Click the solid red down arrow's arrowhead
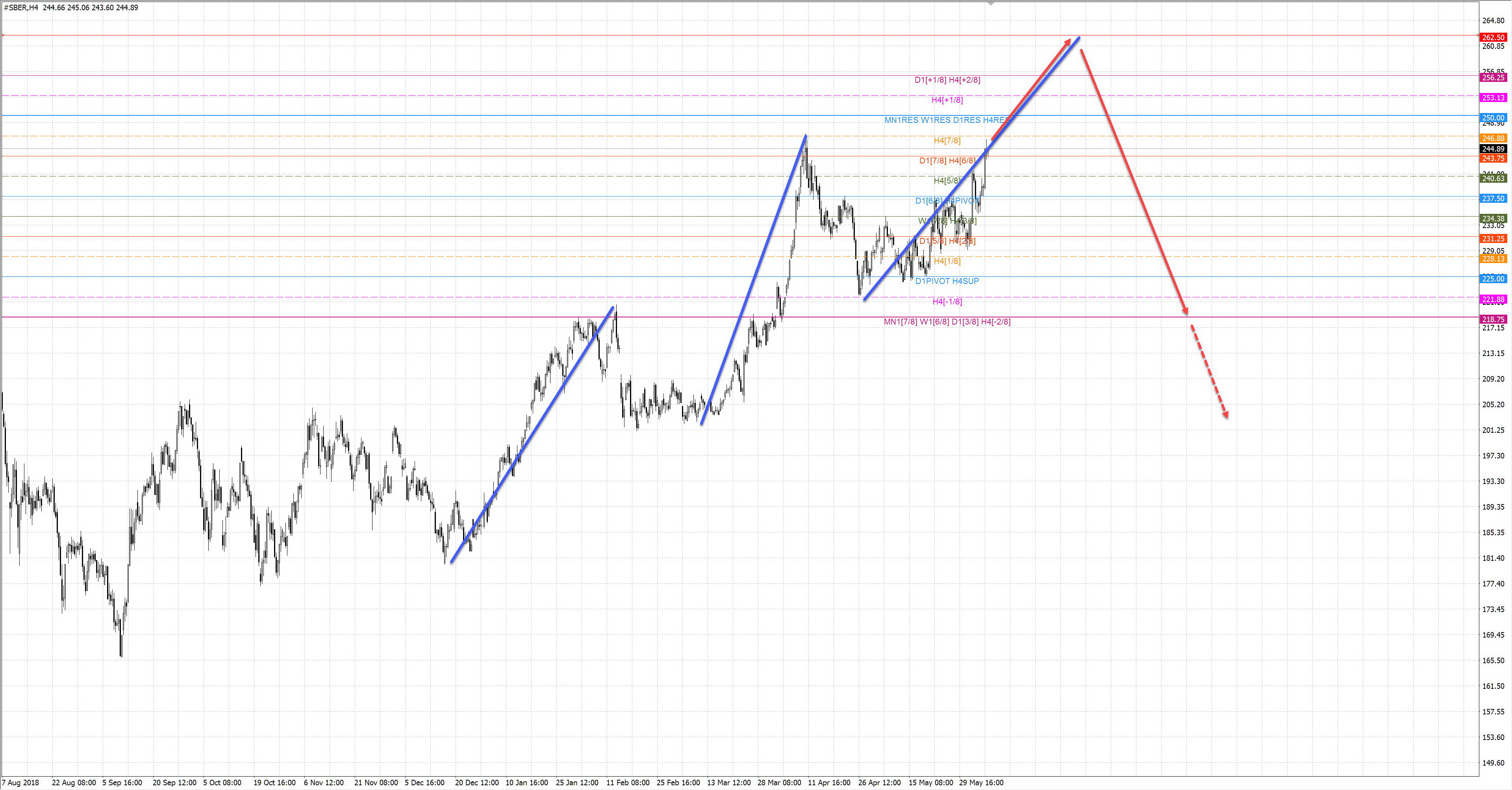This screenshot has width=1512, height=790. (1186, 311)
